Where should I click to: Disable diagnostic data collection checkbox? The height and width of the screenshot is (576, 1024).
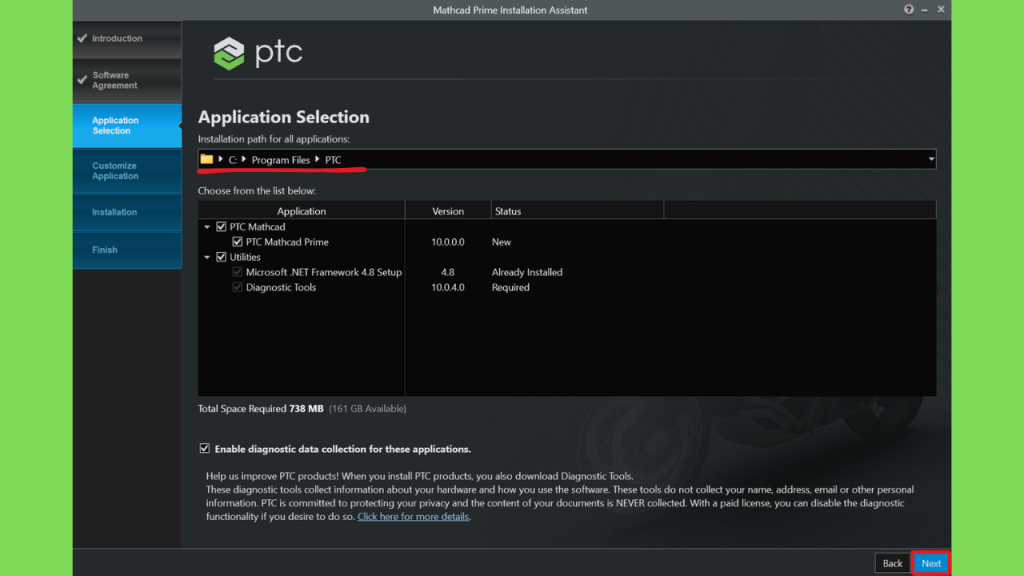click(x=204, y=448)
